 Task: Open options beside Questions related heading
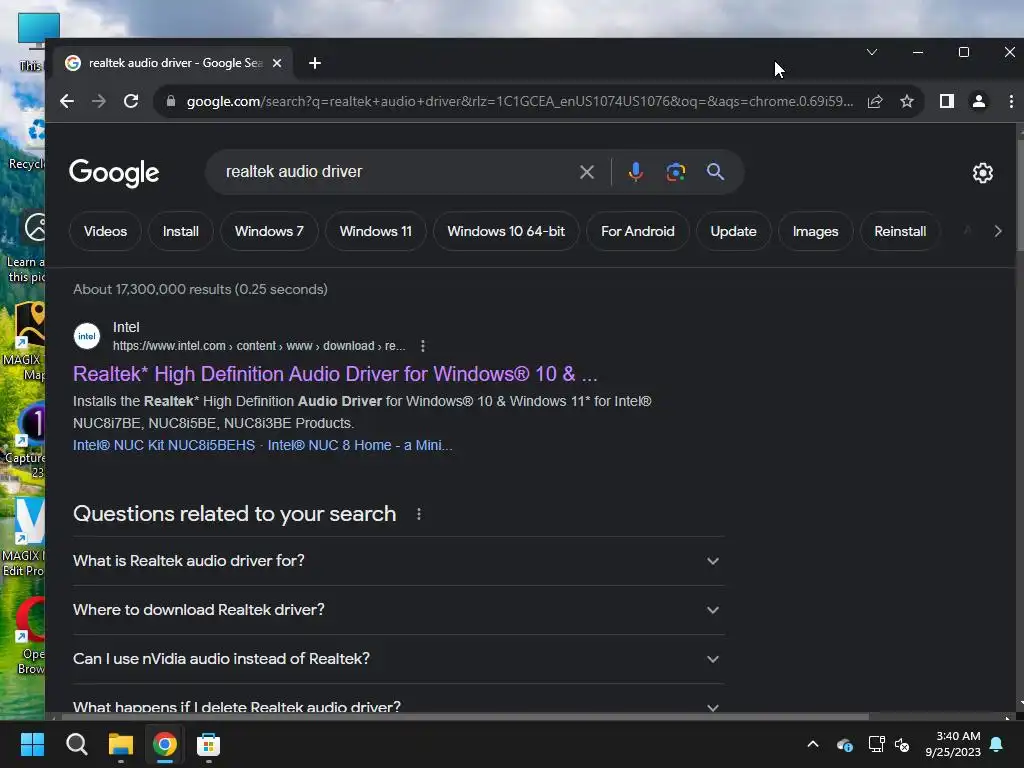pyautogui.click(x=419, y=515)
